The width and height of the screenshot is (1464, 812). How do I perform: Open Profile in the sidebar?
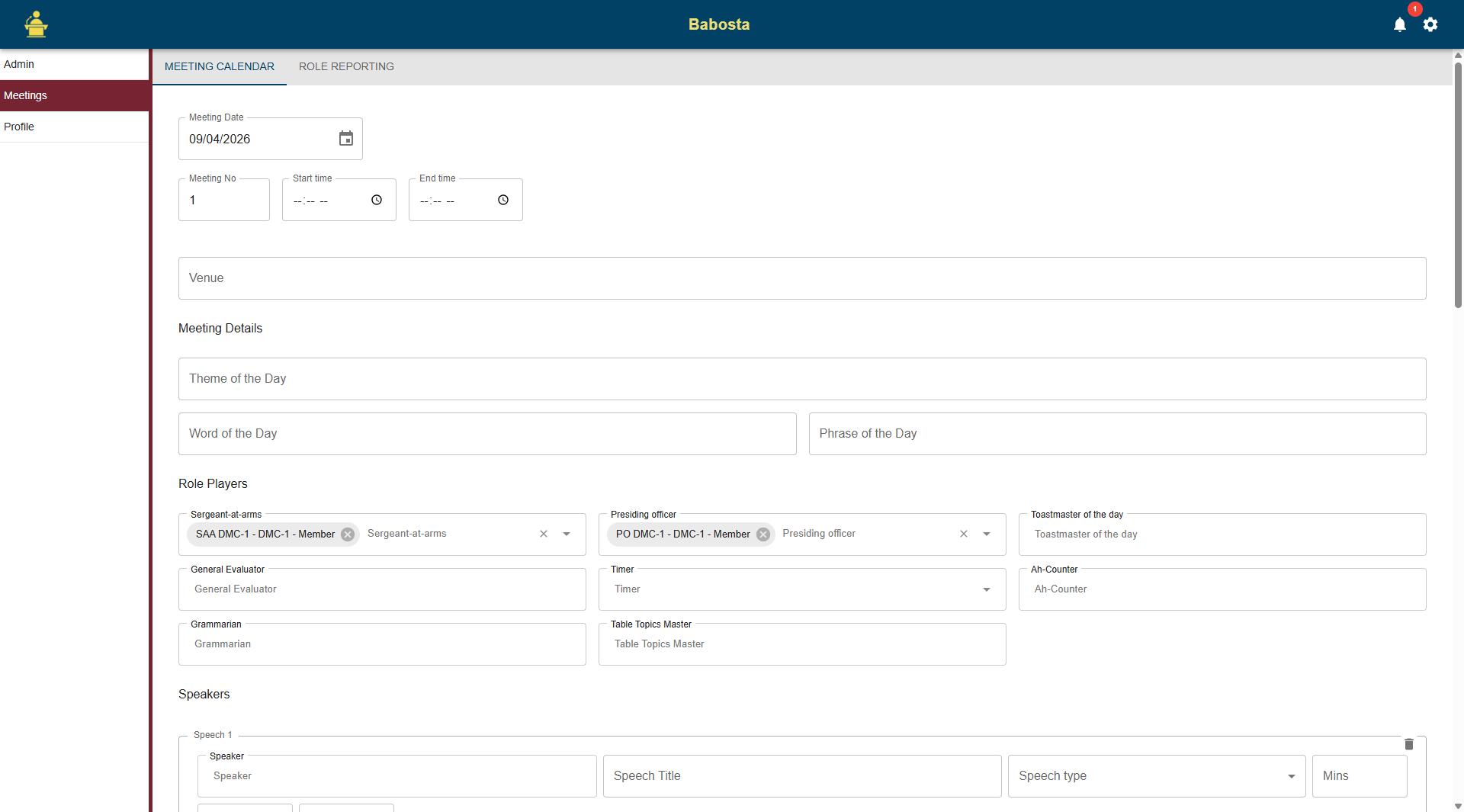click(x=74, y=127)
